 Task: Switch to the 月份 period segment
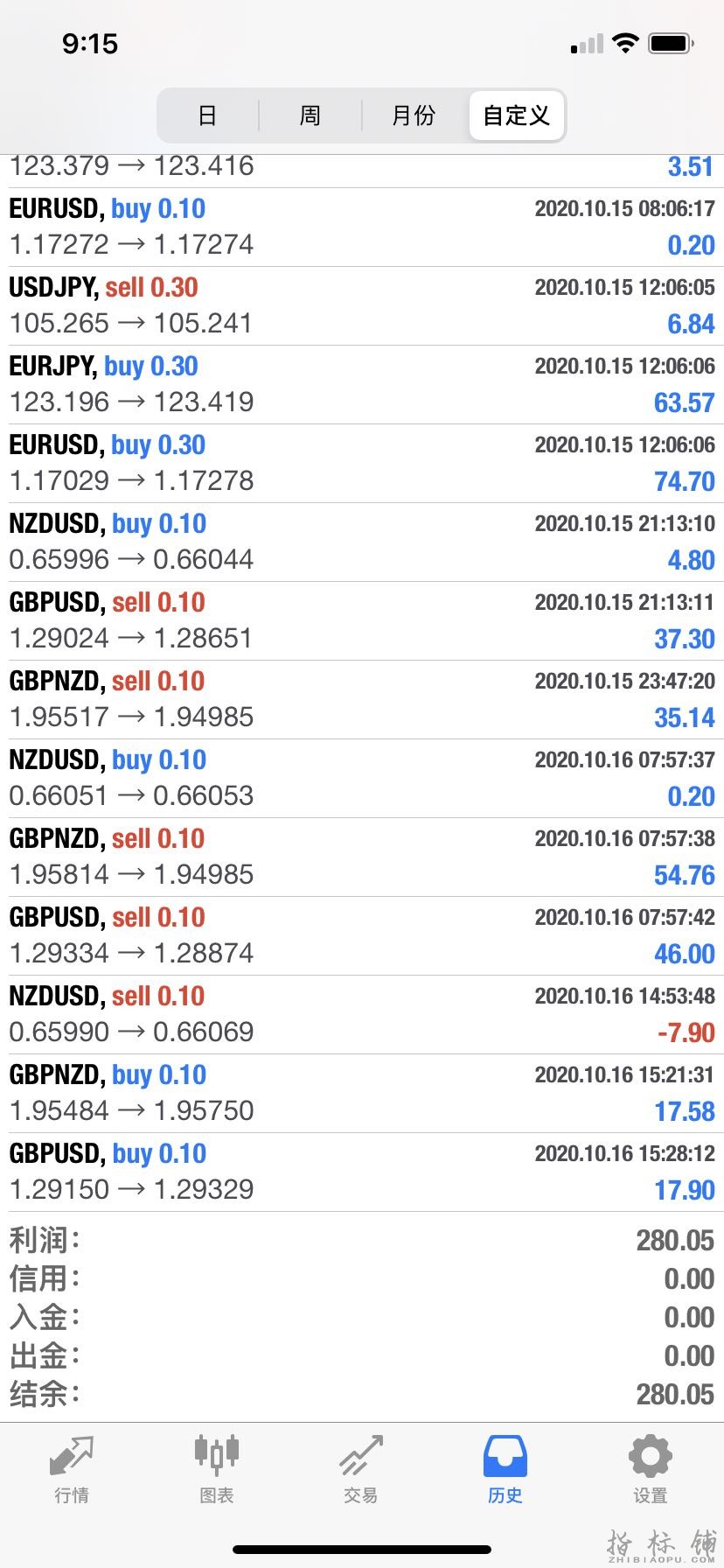coord(414,115)
